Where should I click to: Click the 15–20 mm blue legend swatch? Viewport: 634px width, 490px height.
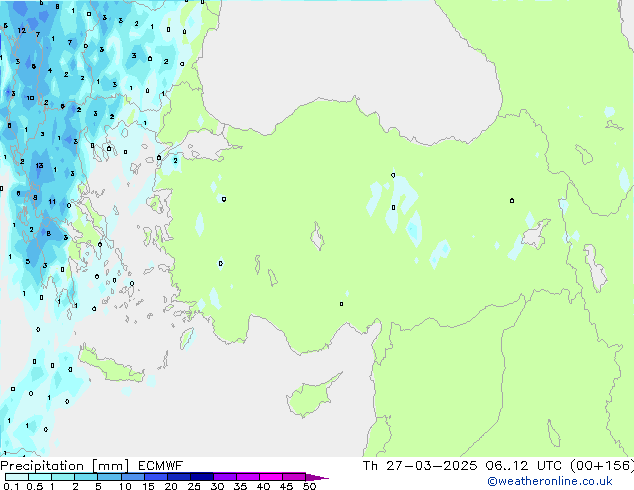(156, 477)
